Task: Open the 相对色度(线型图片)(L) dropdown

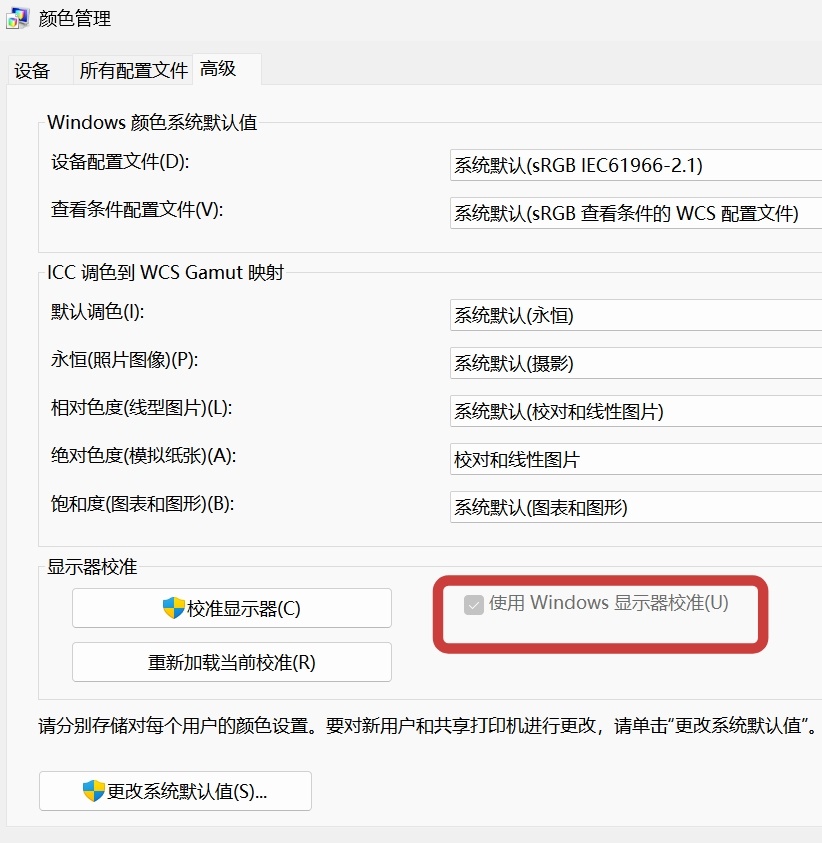Action: click(x=636, y=411)
